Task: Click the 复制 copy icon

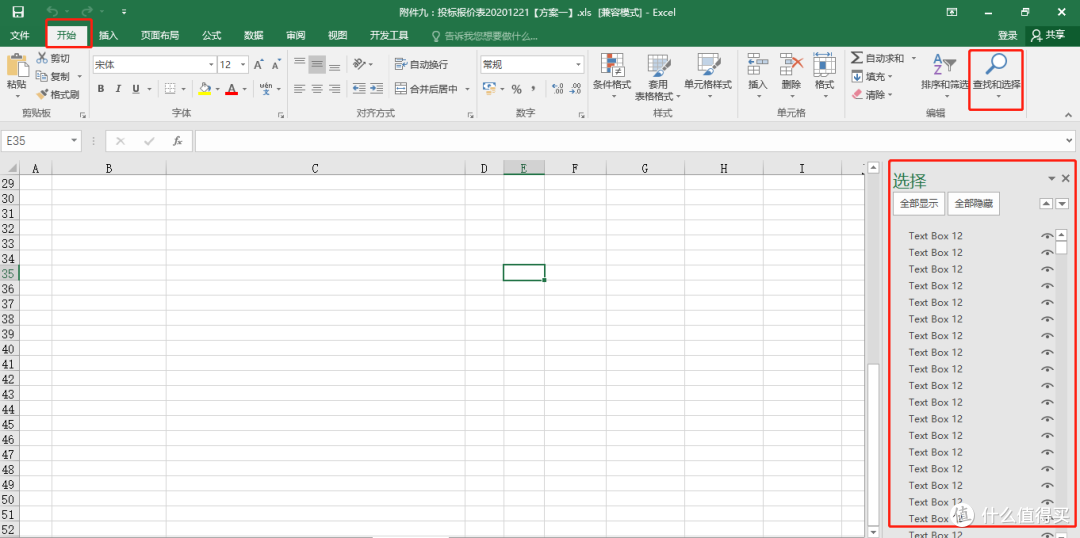Action: coord(42,76)
